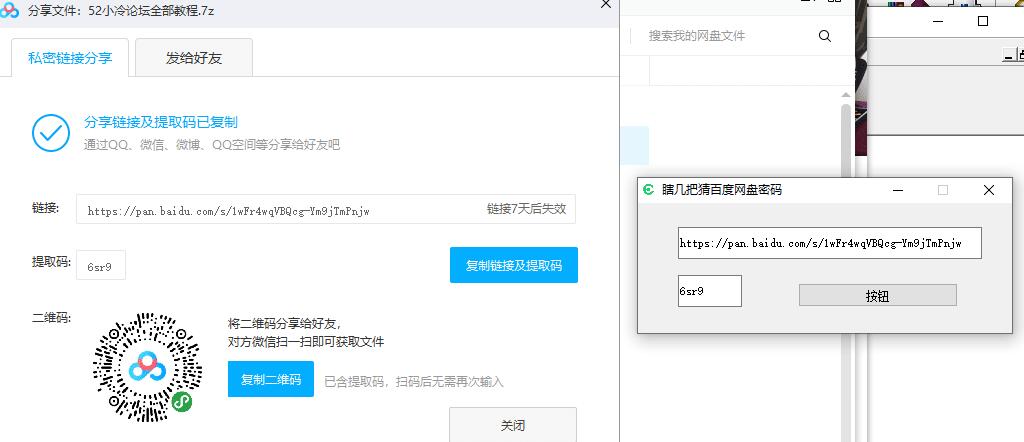Select the share link field in Baidu dialog
Viewport: 1024px width, 442px height.
326,209
